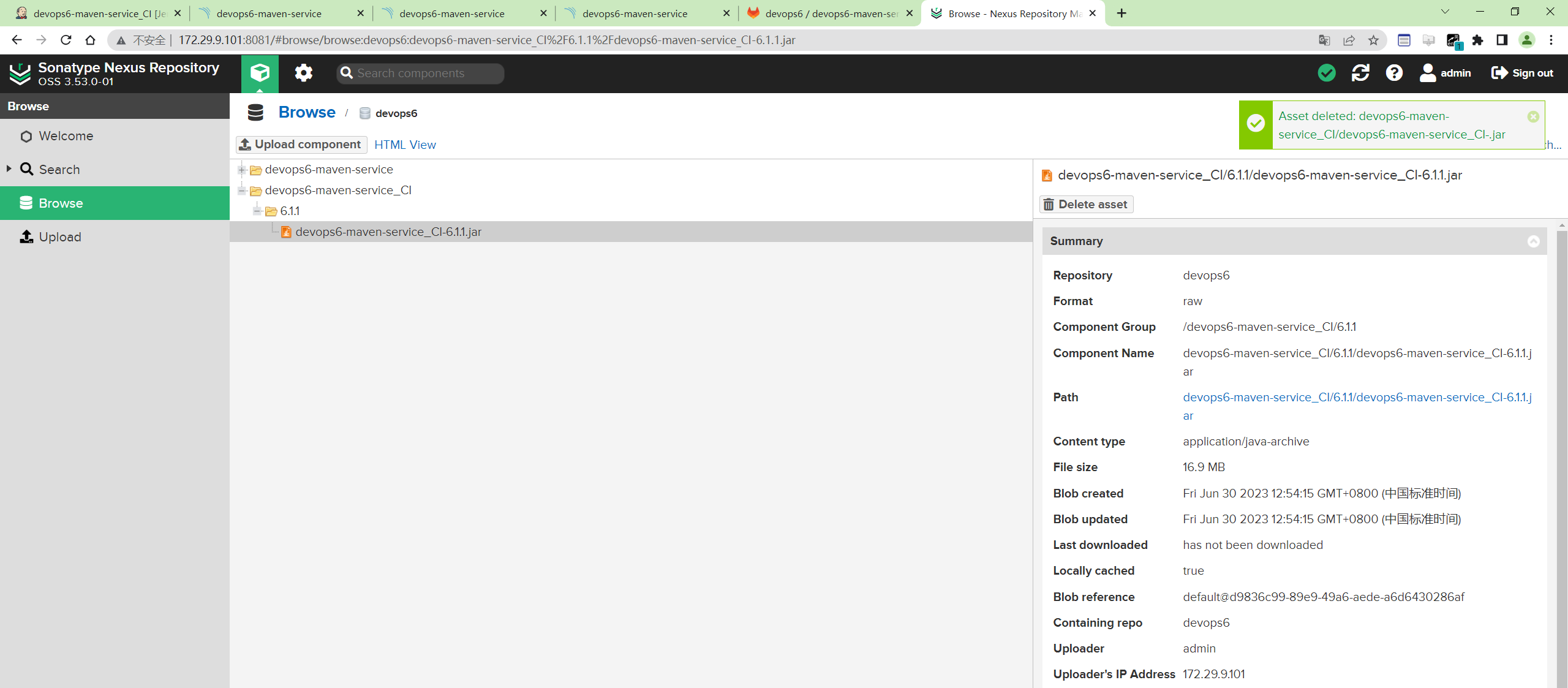The width and height of the screenshot is (1568, 688).
Task: Click the translate page icon
Action: (1324, 40)
